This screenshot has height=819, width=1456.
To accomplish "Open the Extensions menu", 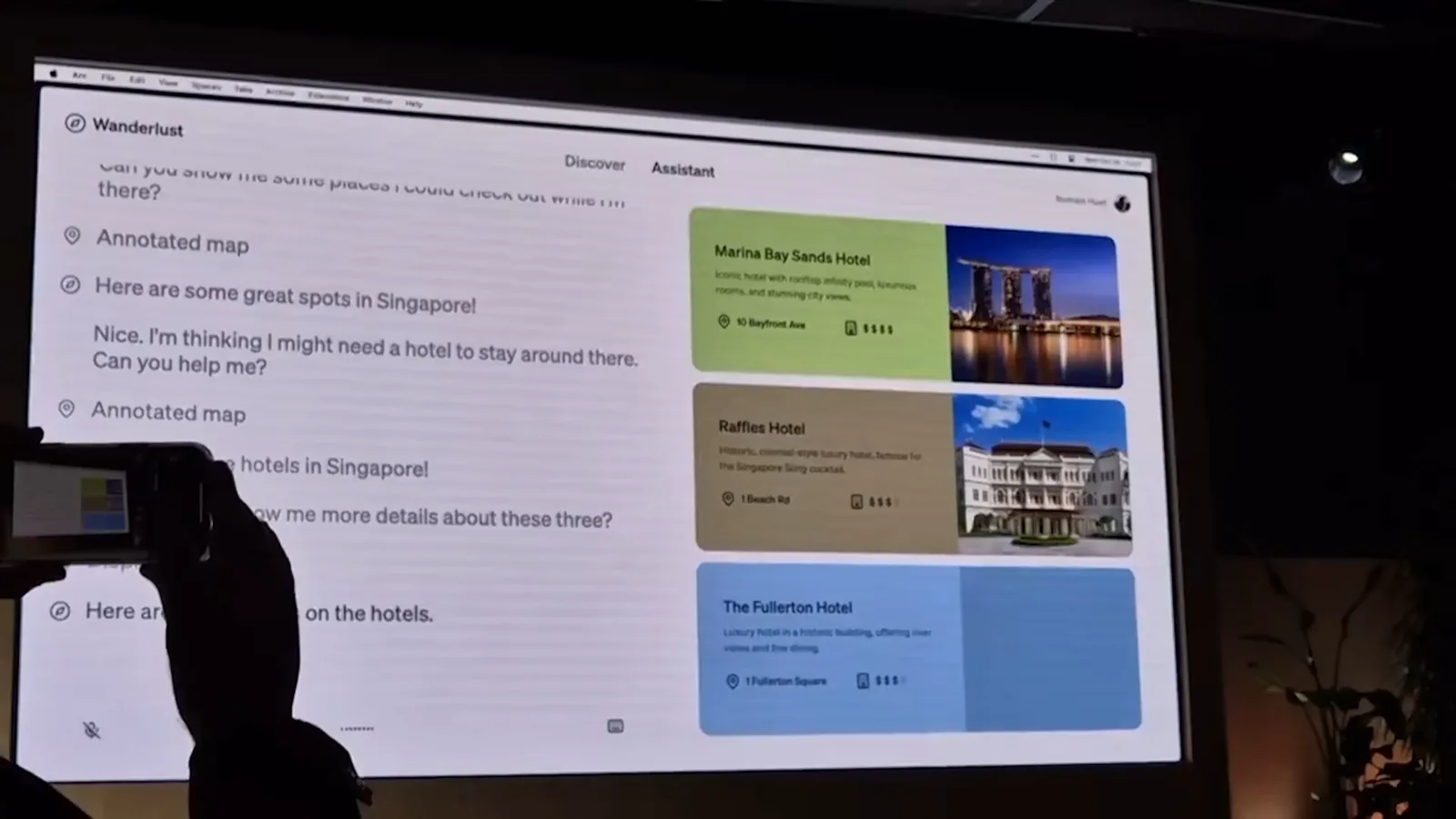I will (x=329, y=96).
